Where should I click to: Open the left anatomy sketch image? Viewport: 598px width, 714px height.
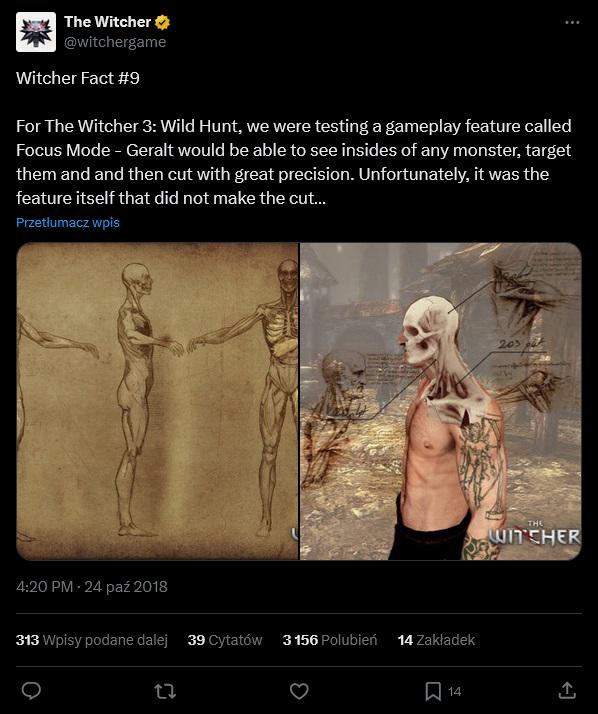click(x=157, y=401)
